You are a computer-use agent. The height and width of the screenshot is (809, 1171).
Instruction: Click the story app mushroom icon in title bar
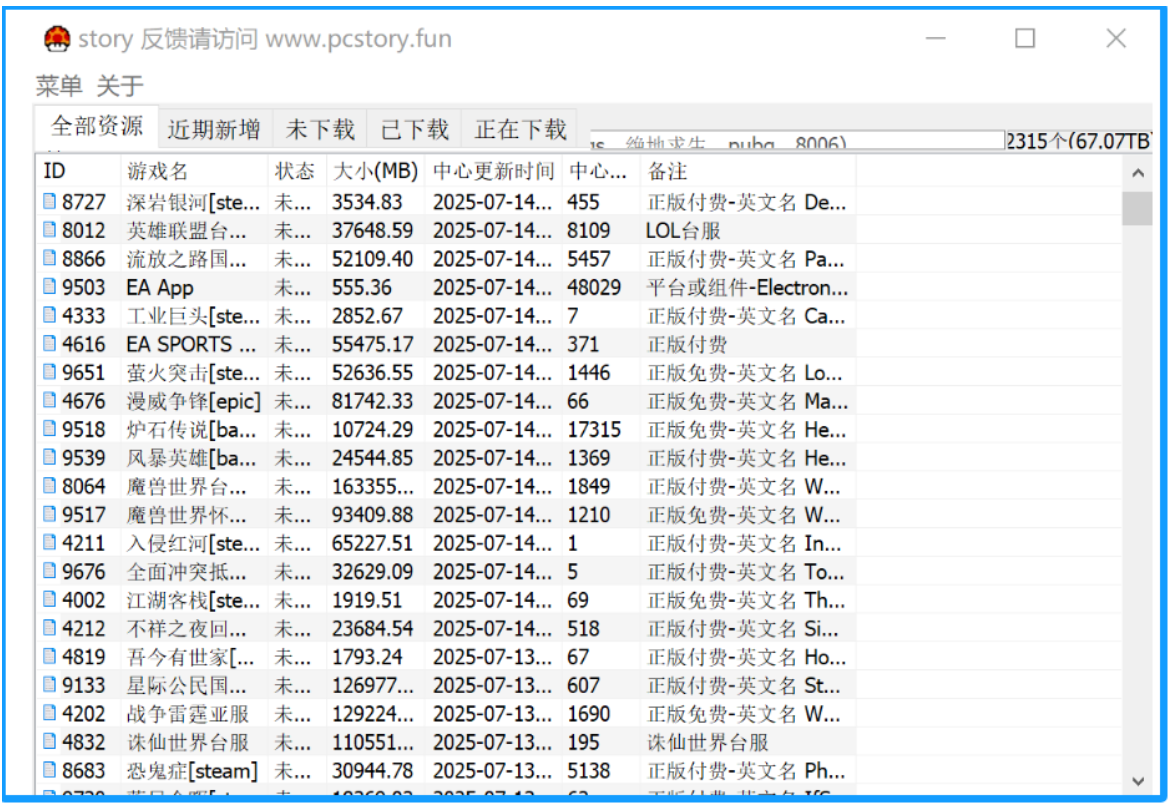point(57,39)
